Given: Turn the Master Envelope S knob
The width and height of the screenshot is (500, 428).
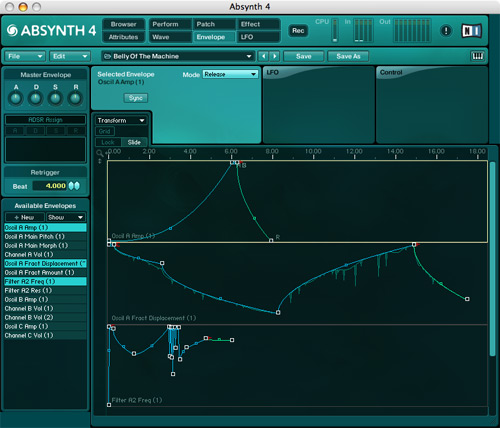Looking at the screenshot, I should pos(55,98).
